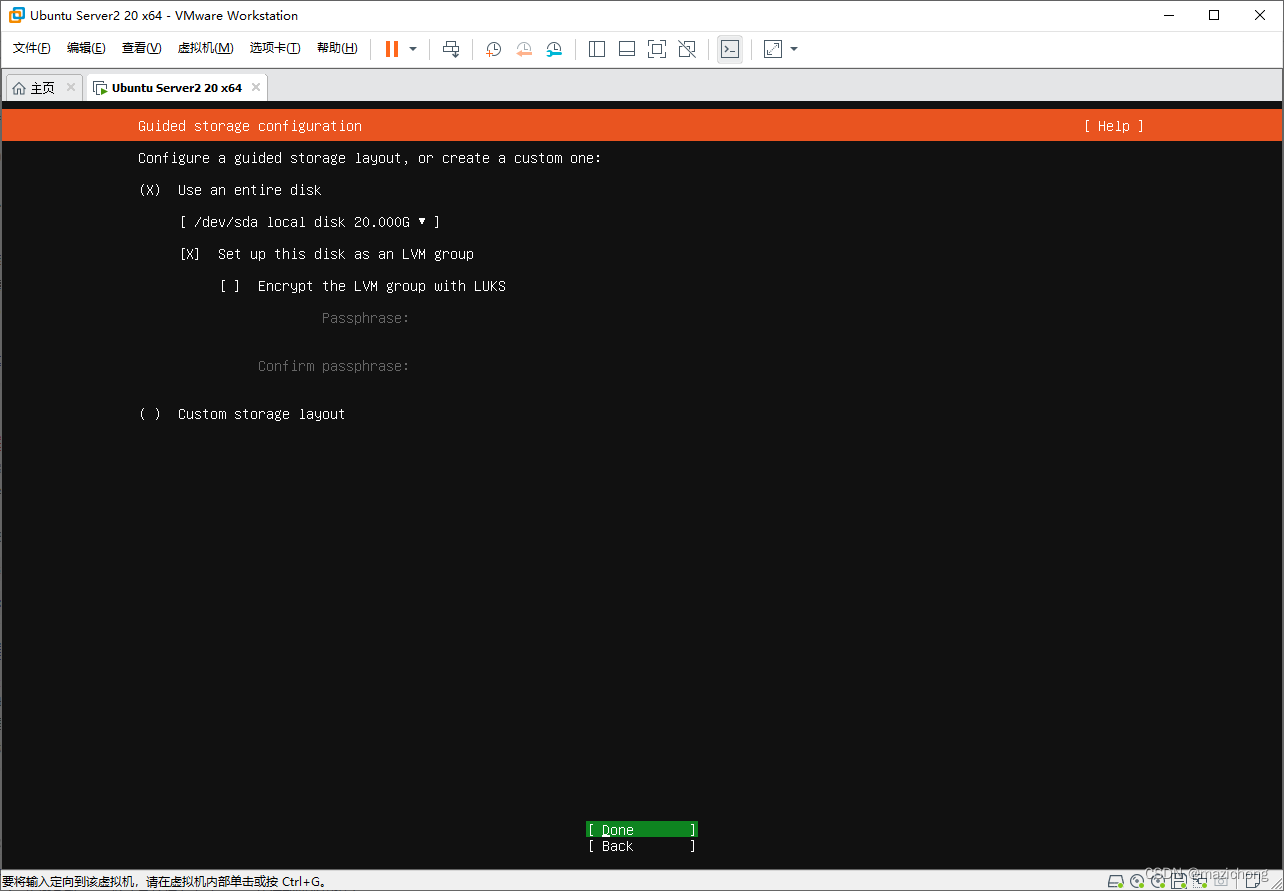Open the /dev/sda local disk dropdown

(310, 222)
